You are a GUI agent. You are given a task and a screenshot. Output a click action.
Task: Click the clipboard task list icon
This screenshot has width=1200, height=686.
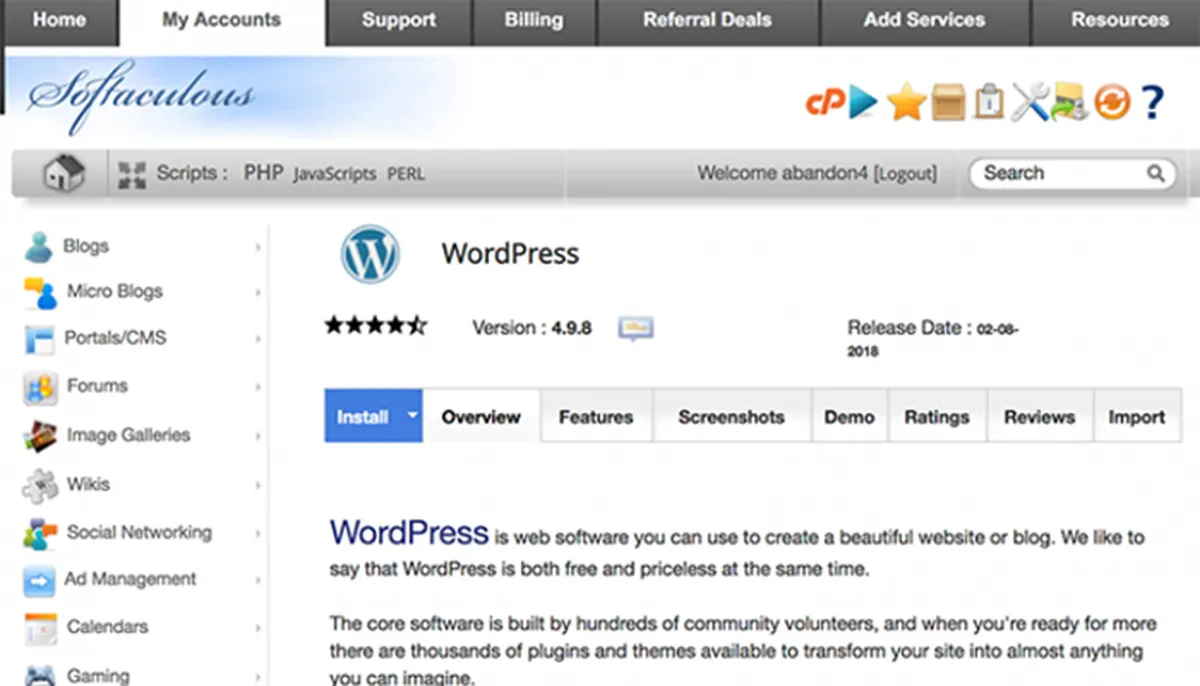point(988,102)
